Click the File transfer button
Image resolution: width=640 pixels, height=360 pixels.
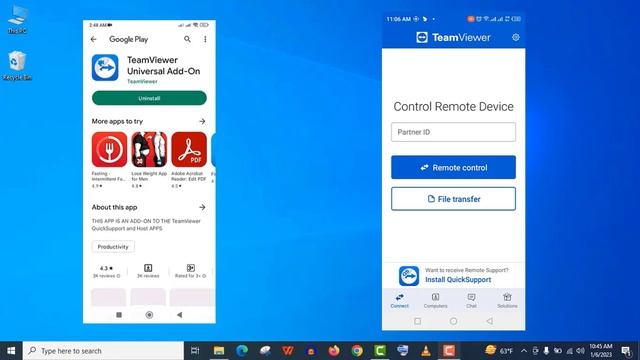click(x=453, y=199)
